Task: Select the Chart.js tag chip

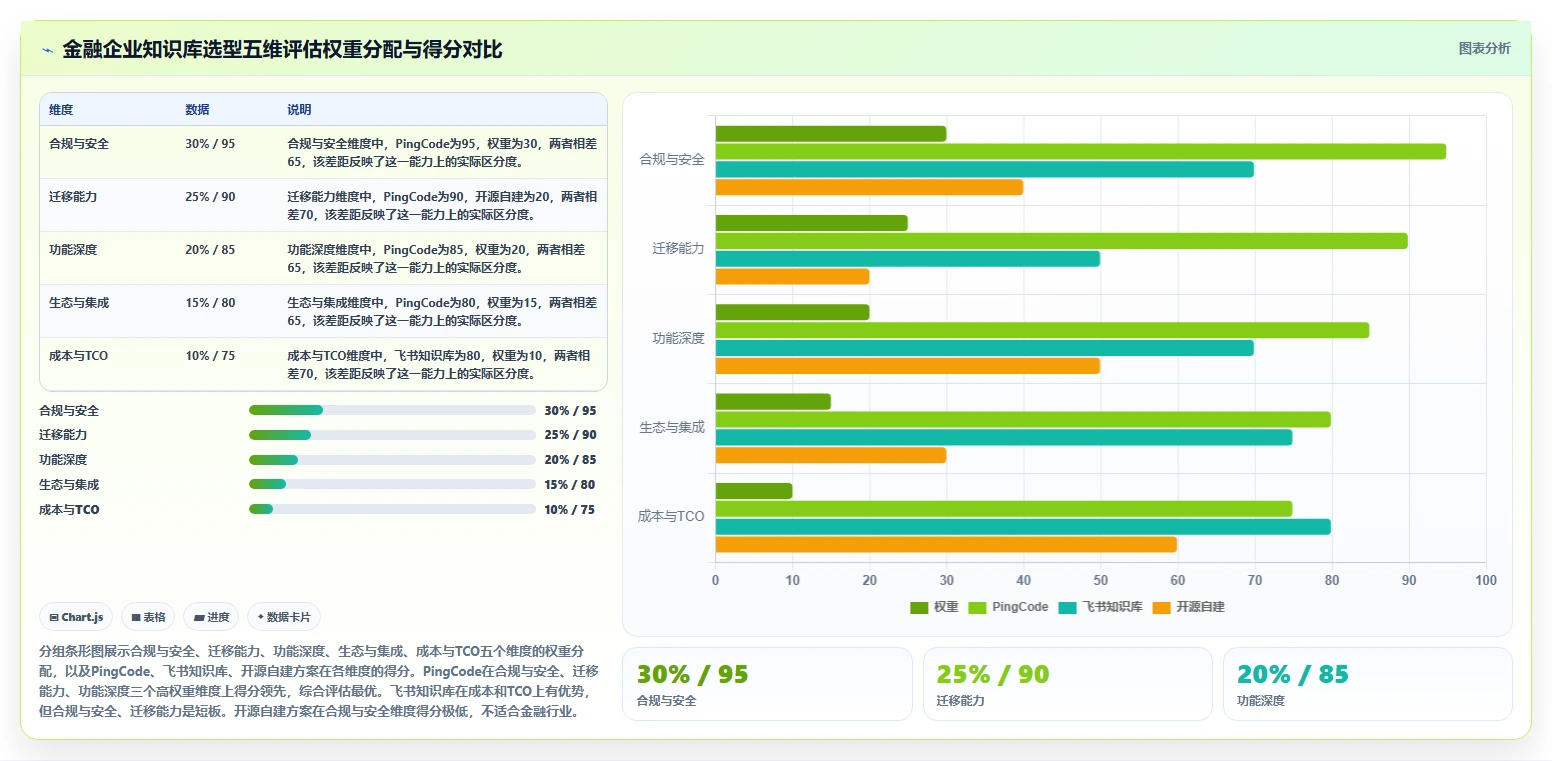Action: click(76, 617)
